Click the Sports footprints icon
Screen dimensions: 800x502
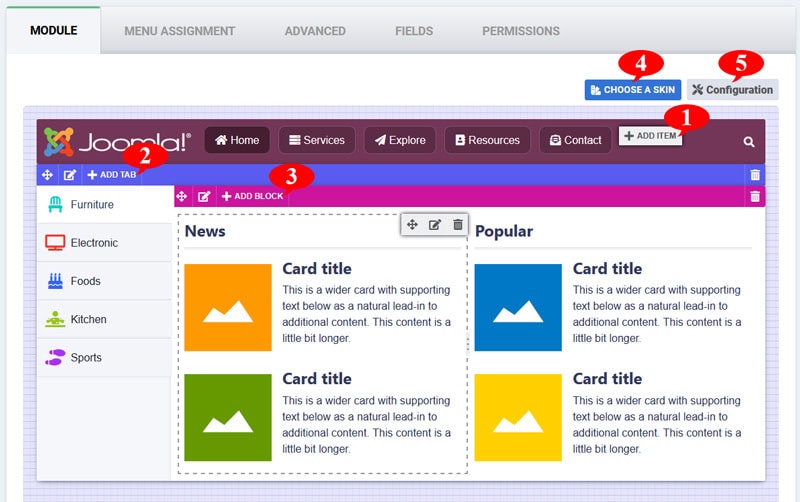tap(55, 357)
